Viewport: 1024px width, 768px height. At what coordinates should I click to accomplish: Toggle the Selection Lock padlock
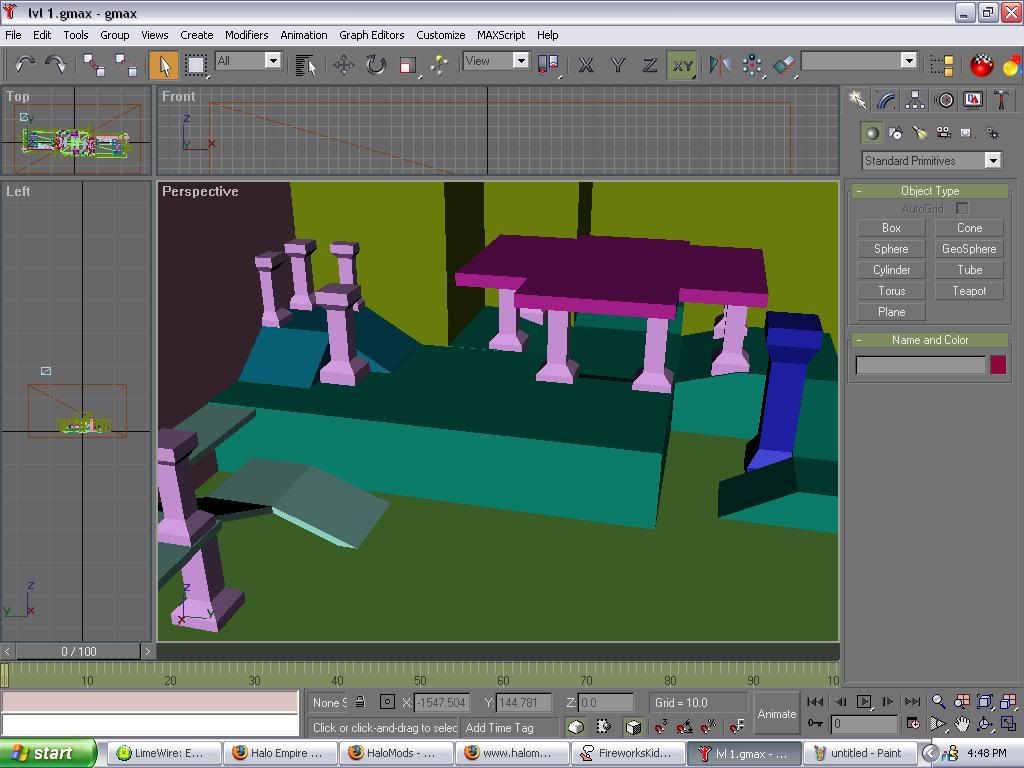[x=360, y=702]
